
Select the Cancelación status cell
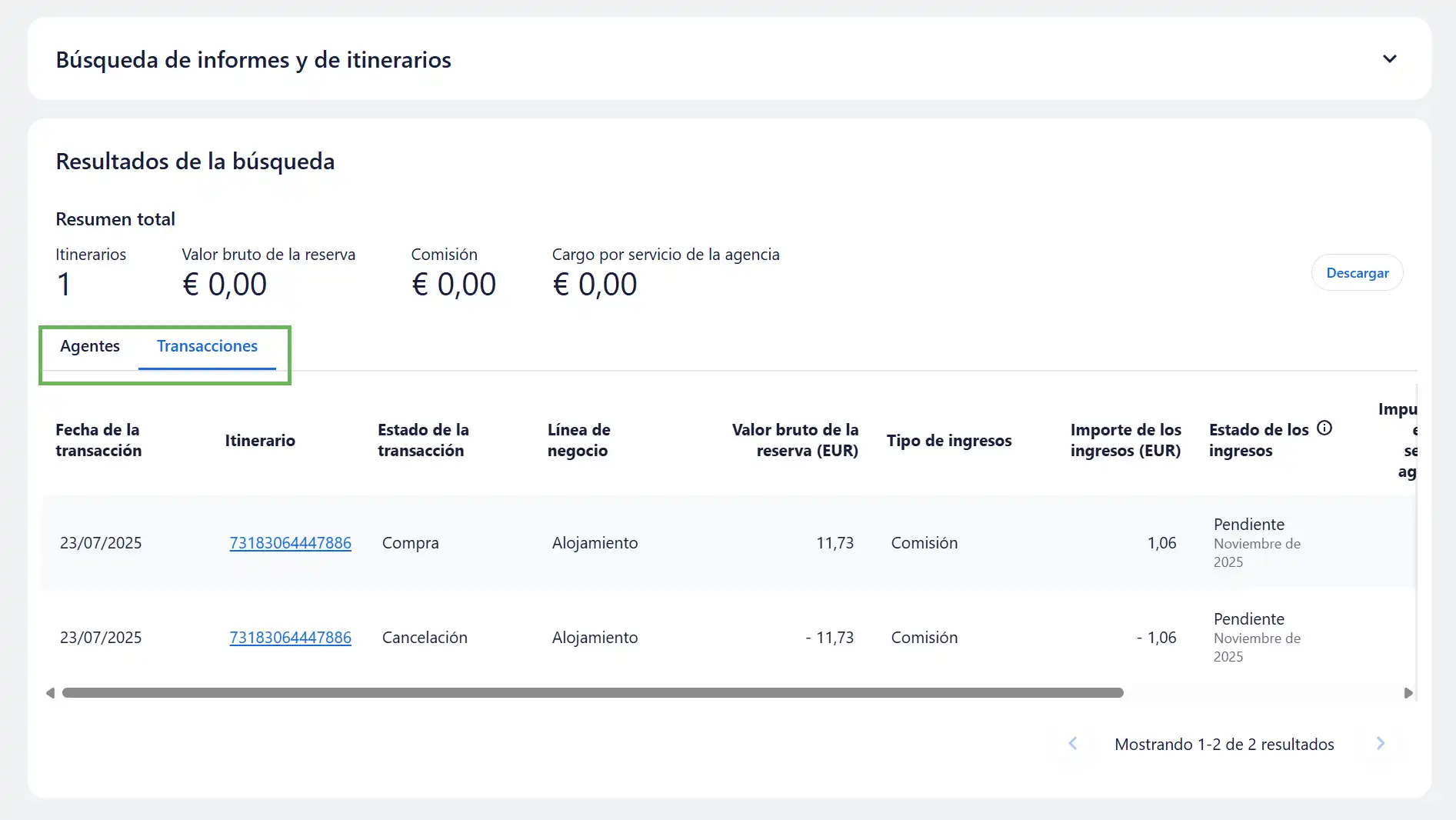click(x=425, y=638)
